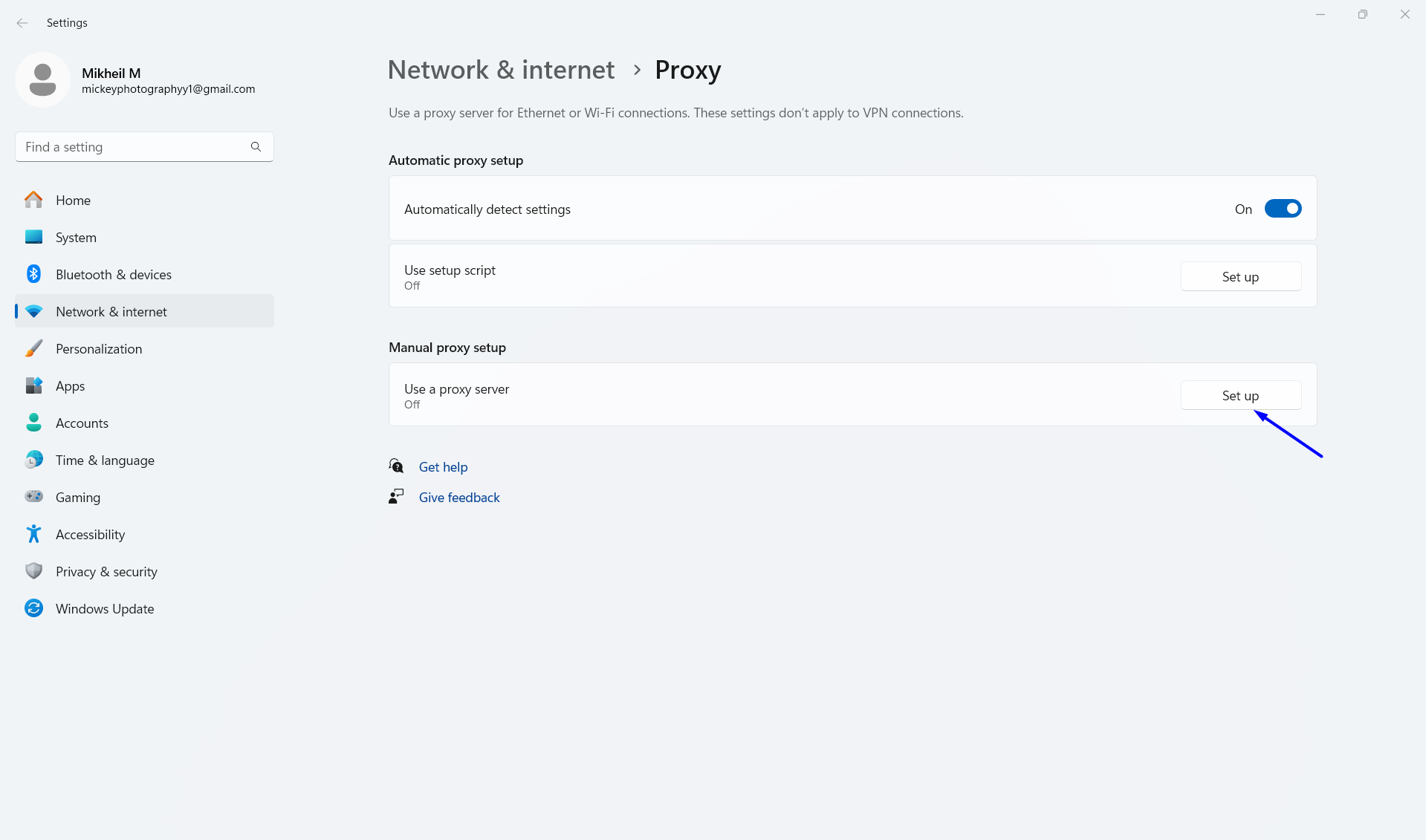Click the Accessibility icon
Image resolution: width=1426 pixels, height=840 pixels.
[x=34, y=533]
